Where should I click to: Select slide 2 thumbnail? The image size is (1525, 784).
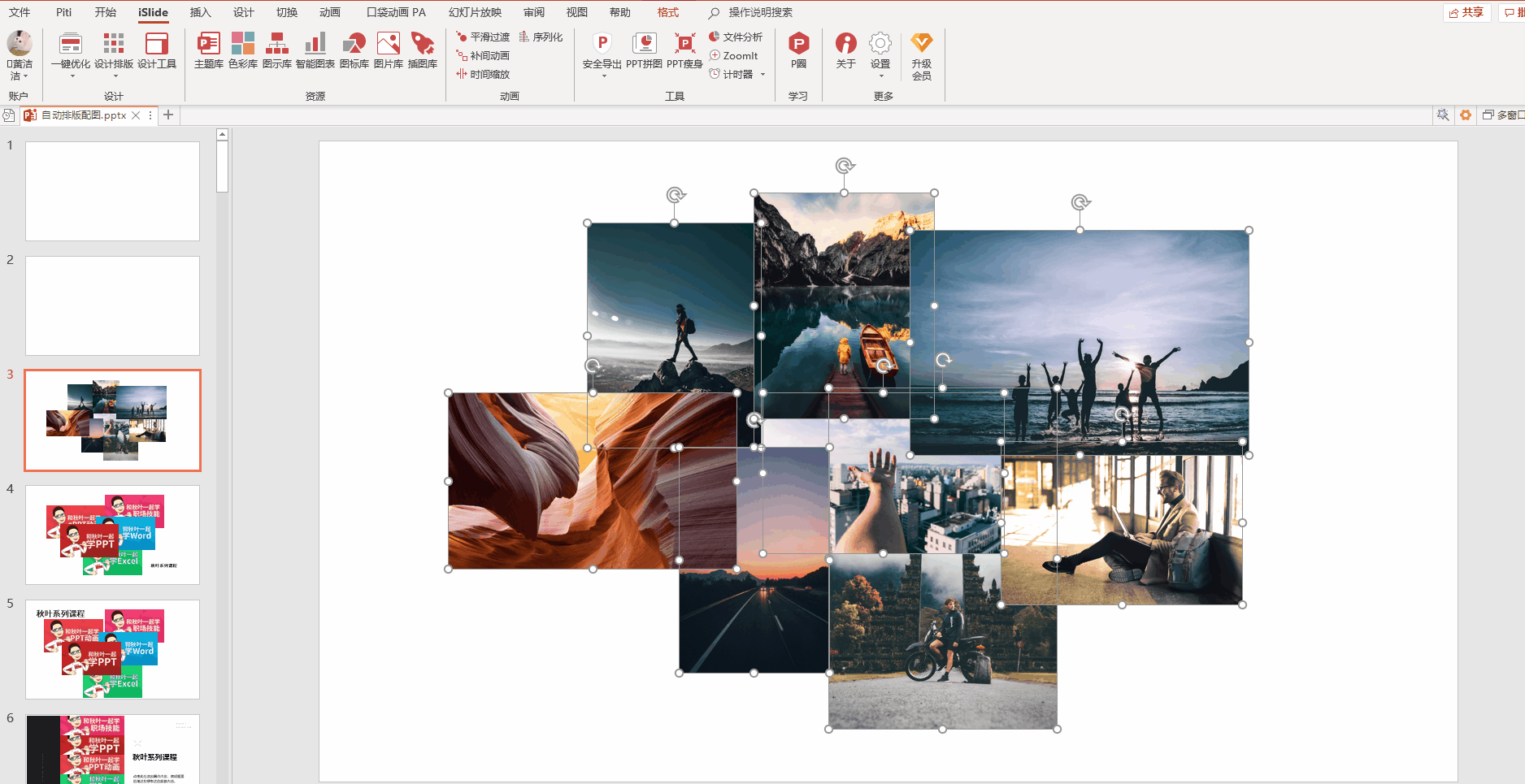pyautogui.click(x=112, y=305)
